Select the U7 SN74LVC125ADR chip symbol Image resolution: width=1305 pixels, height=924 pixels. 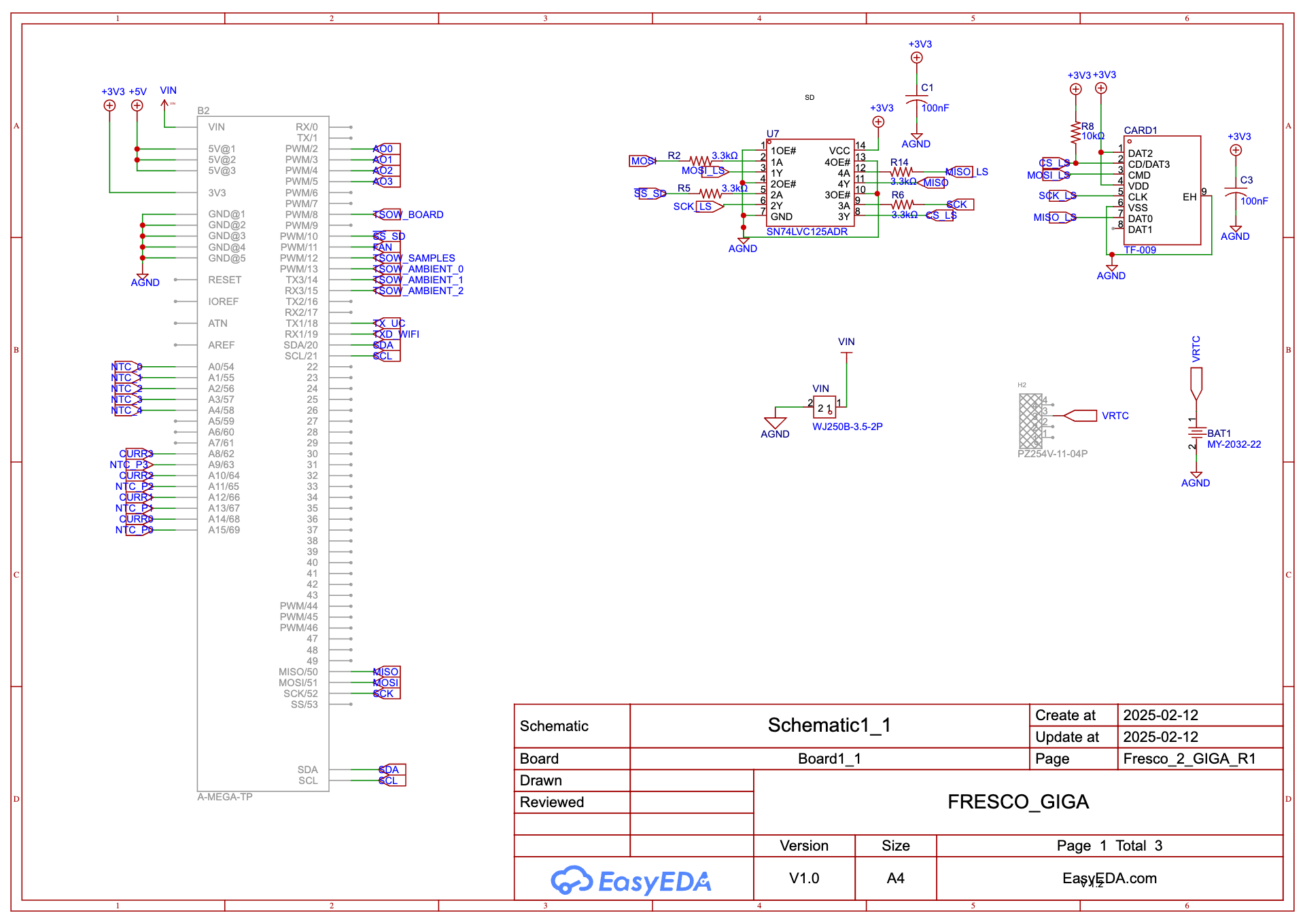pyautogui.click(x=810, y=183)
